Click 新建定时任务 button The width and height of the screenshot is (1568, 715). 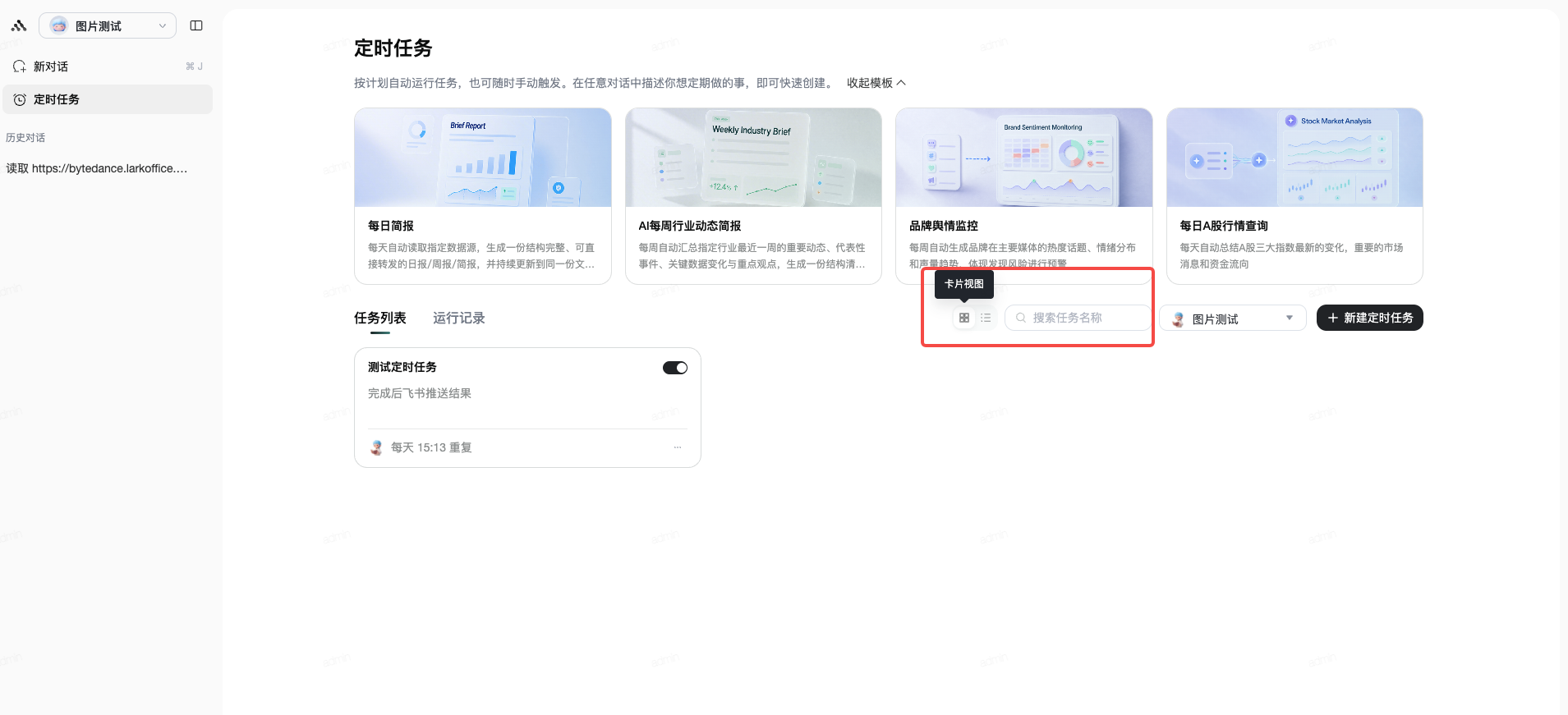click(1370, 318)
